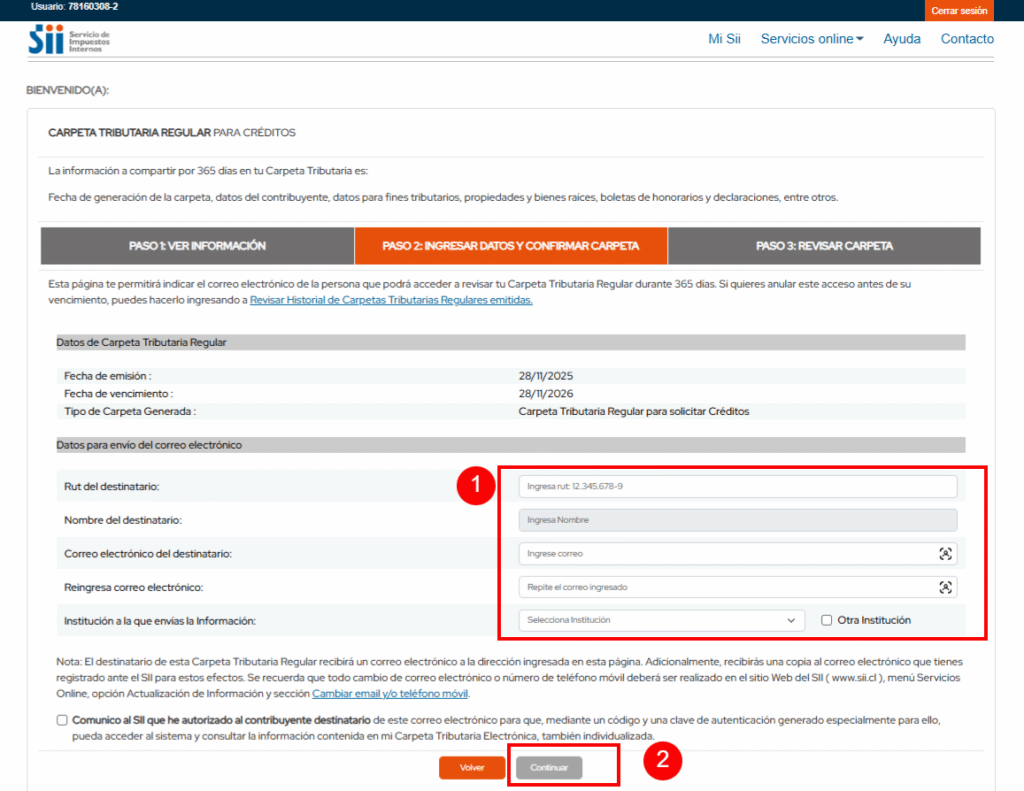Open the Selecciona Institución dropdown
The width and height of the screenshot is (1024, 791).
pos(661,620)
